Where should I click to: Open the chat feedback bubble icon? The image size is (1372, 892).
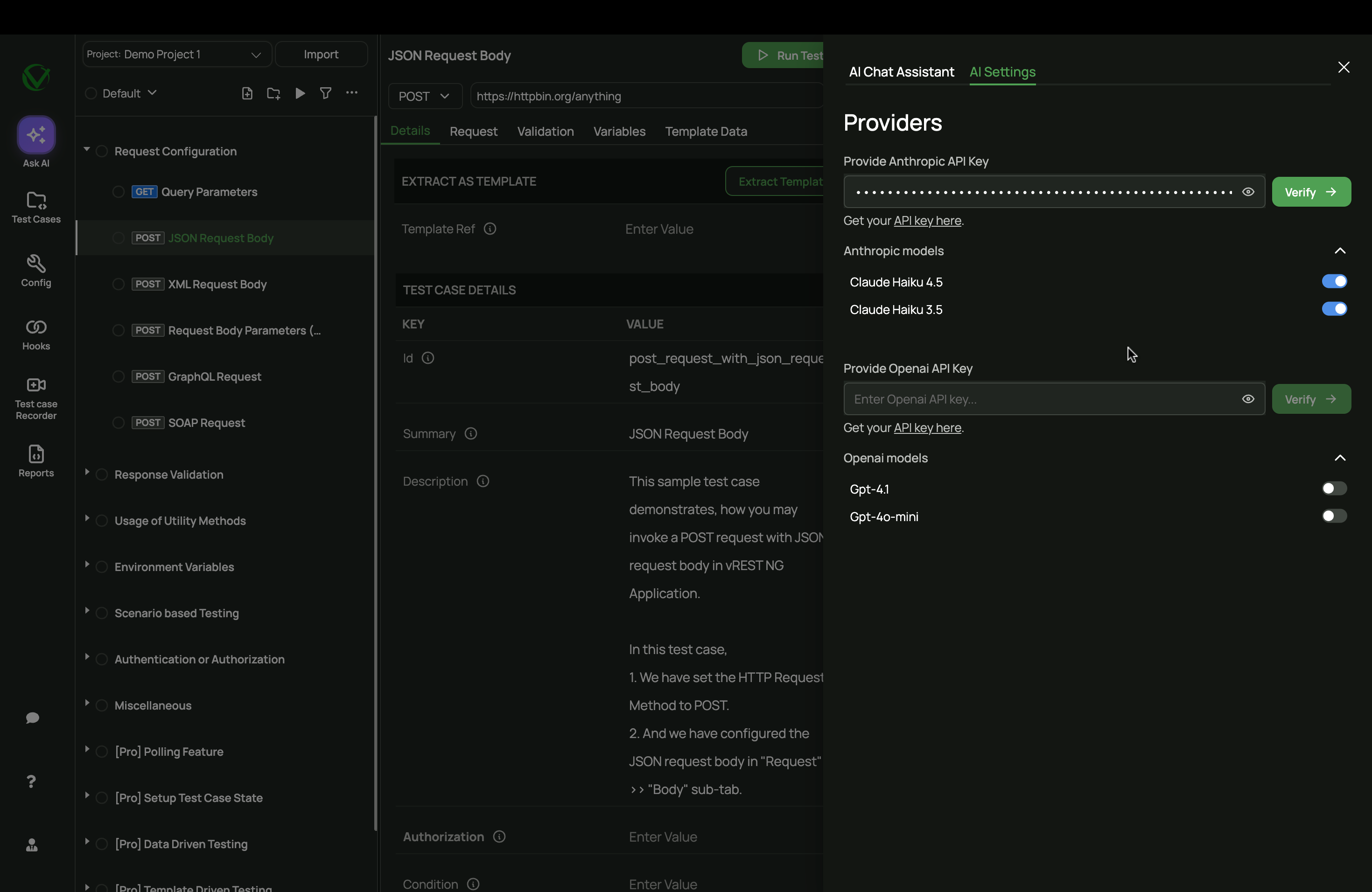(32, 718)
